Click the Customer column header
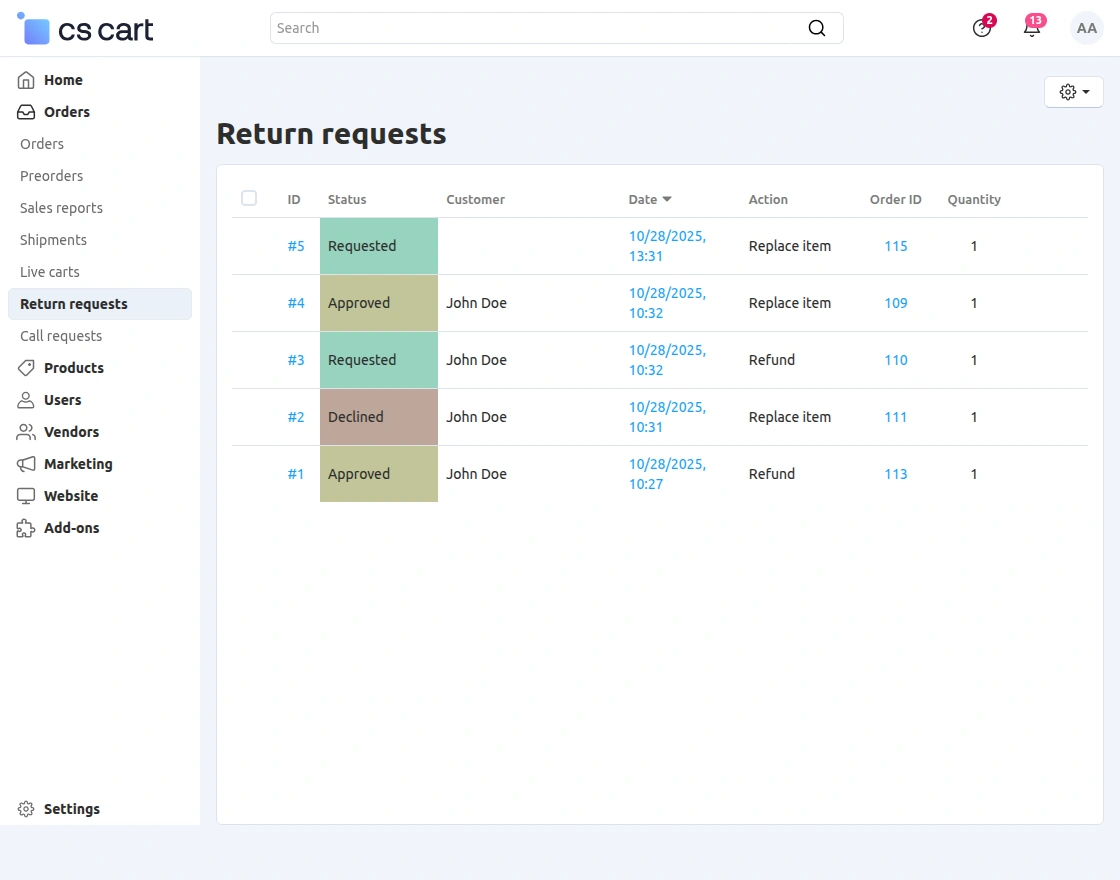This screenshot has width=1120, height=880. 475,199
